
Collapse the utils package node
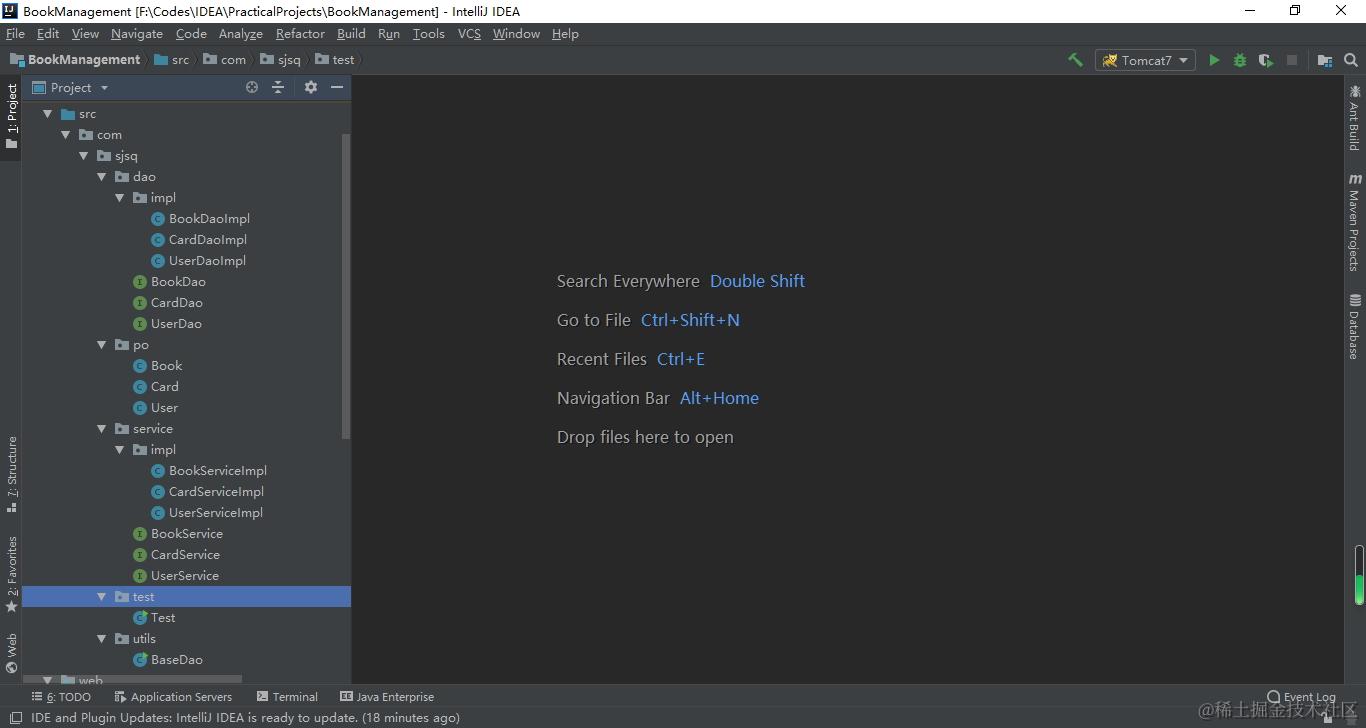tap(101, 639)
